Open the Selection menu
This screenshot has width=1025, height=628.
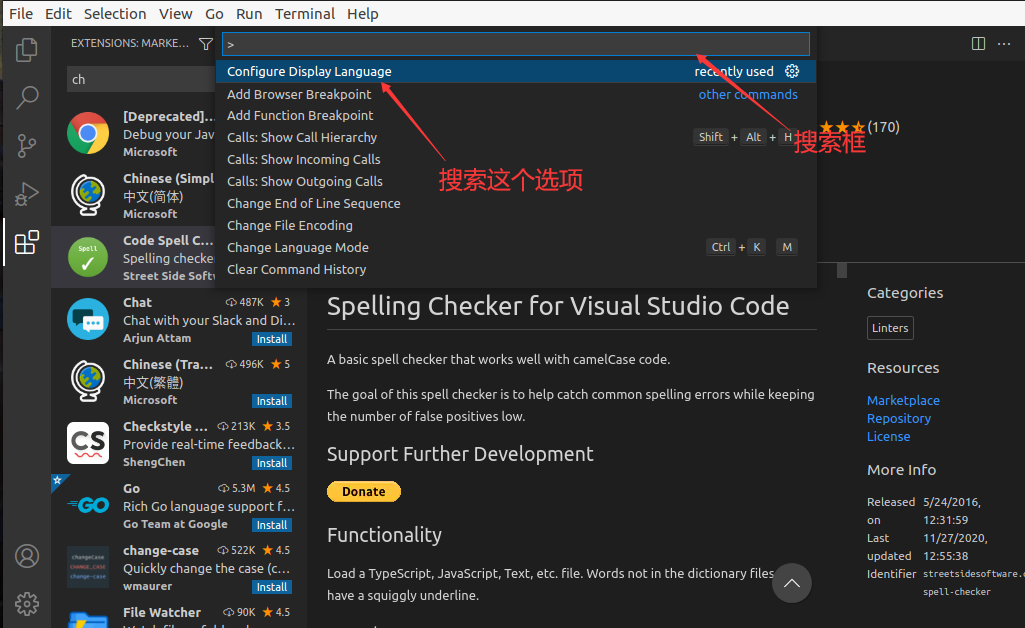tap(115, 14)
